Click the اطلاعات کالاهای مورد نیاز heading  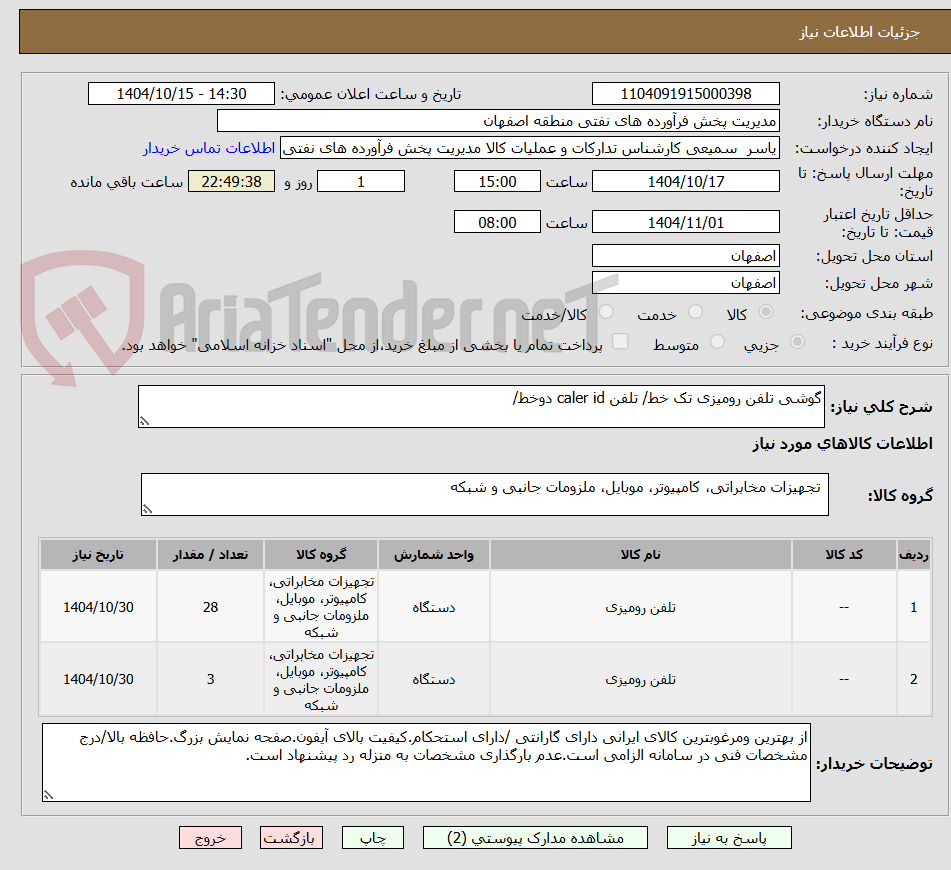pos(842,443)
